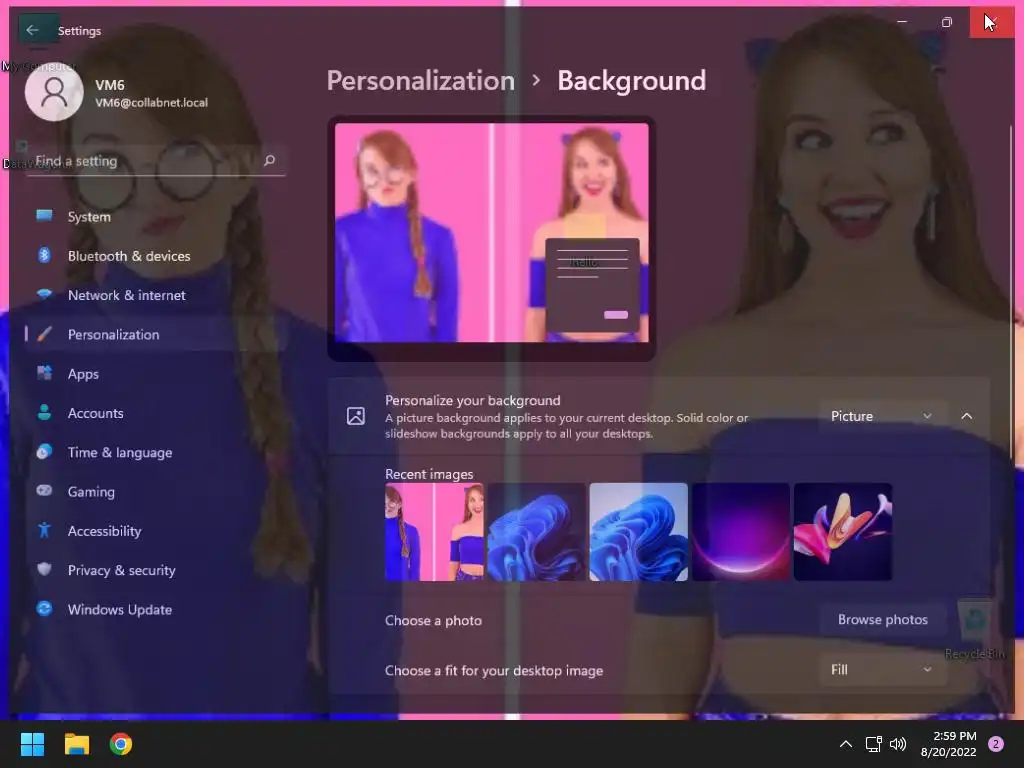Select the dark blue bloom recent image
1024x768 pixels.
click(x=536, y=532)
